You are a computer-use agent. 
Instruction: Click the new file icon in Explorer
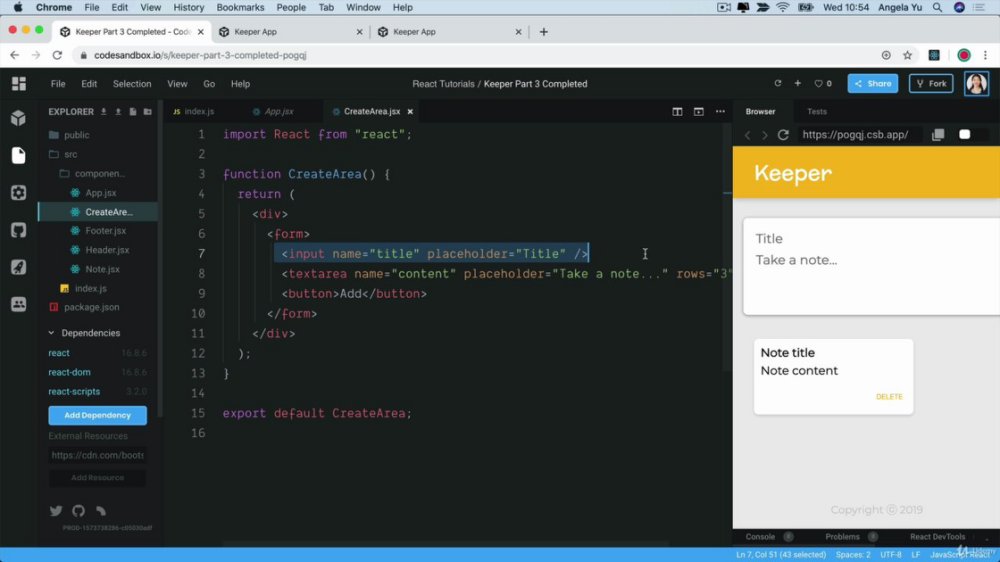[133, 112]
